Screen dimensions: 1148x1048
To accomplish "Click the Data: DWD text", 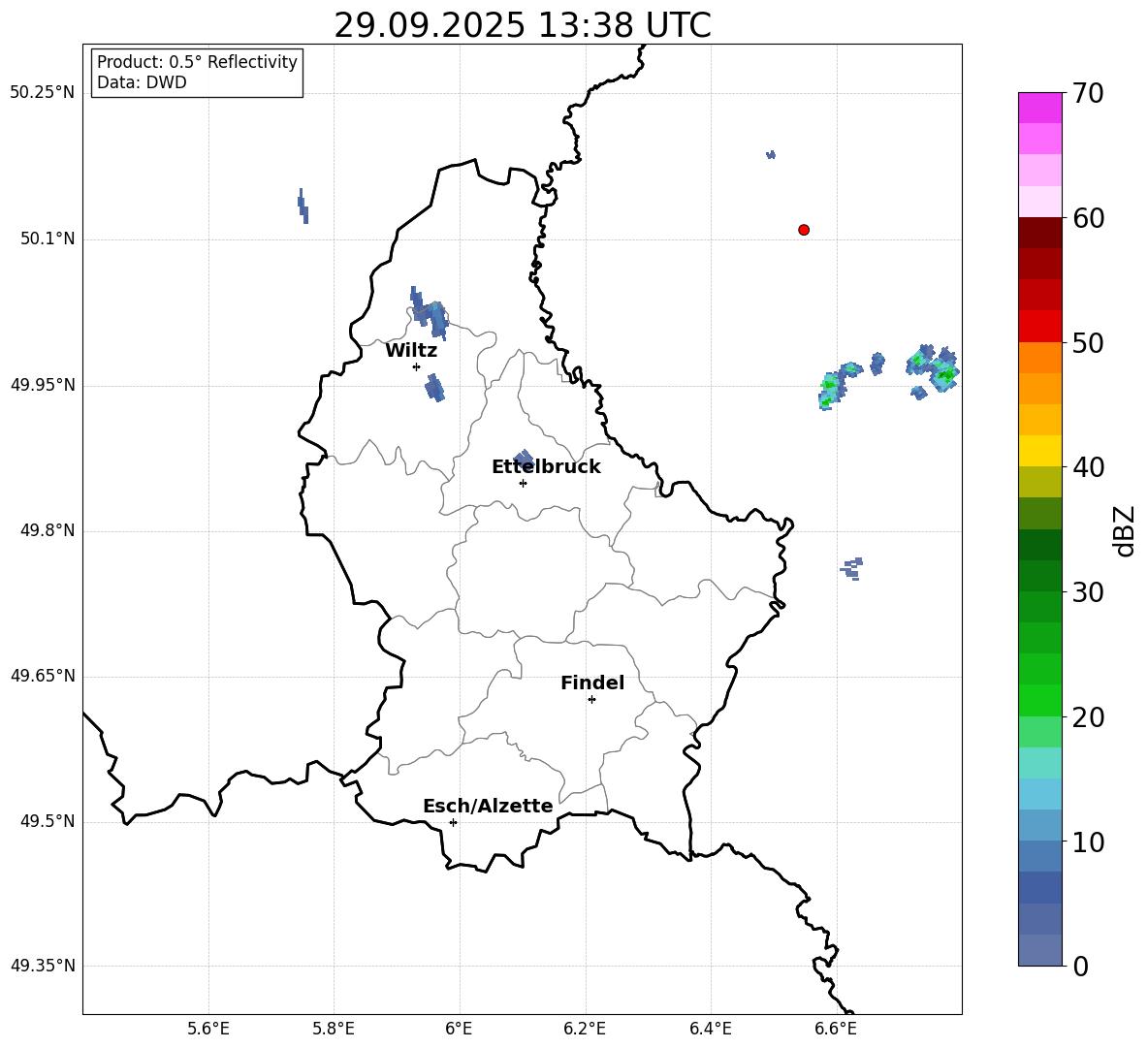I will [142, 82].
